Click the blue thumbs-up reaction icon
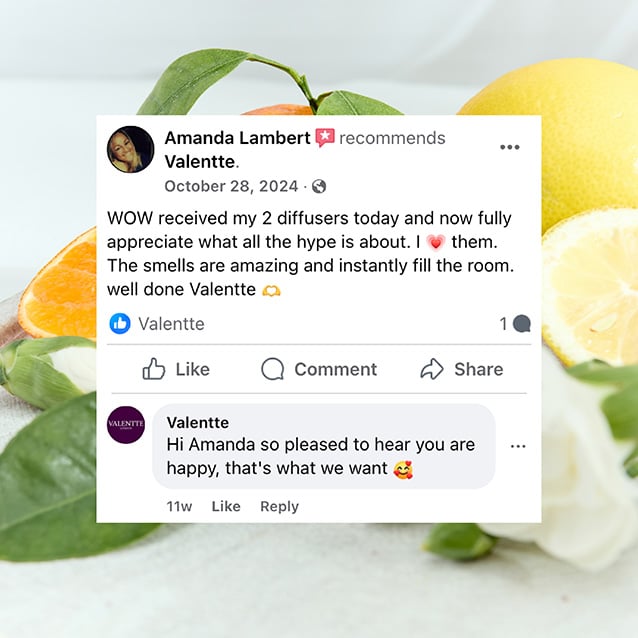Screen dimensions: 638x638 120,324
